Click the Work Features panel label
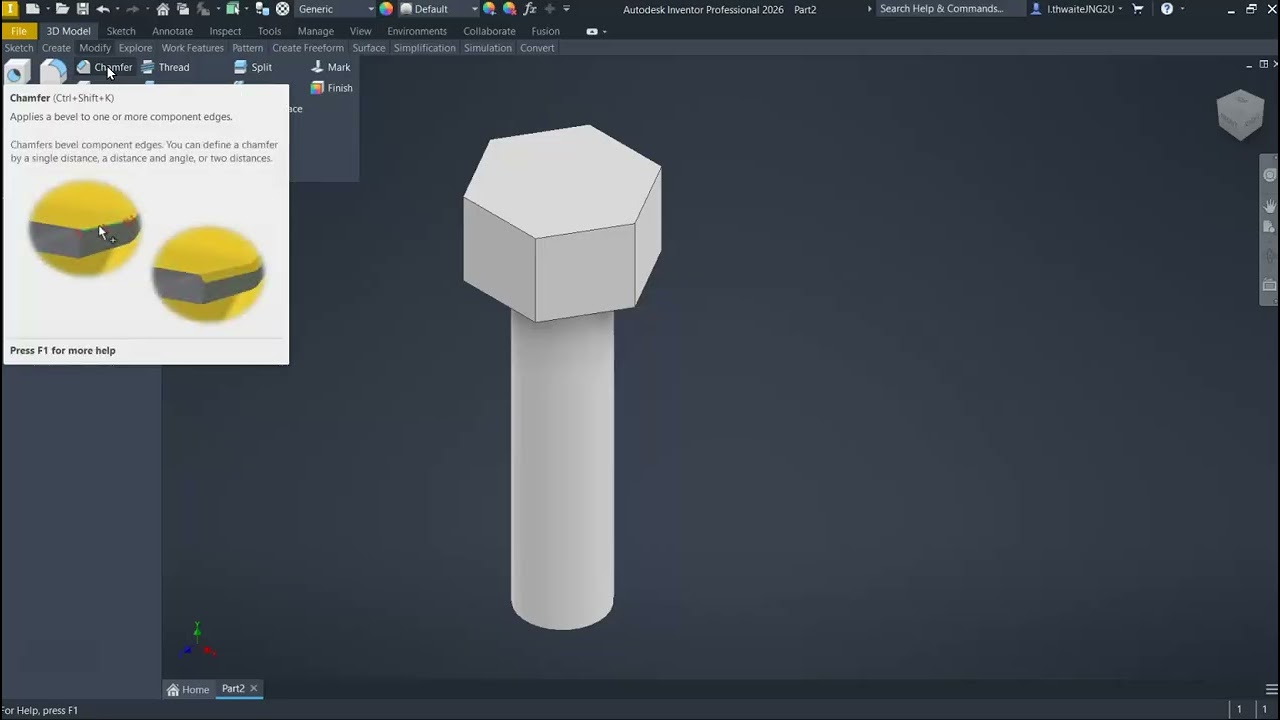1280x720 pixels. (192, 48)
